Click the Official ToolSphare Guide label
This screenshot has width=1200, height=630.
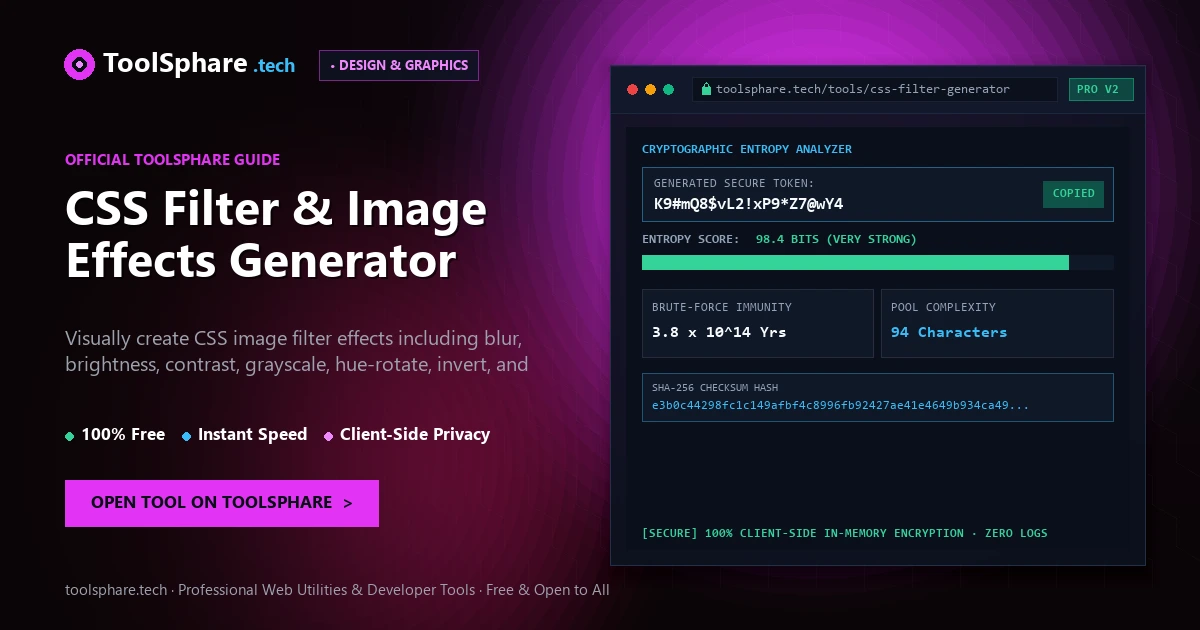pos(172,159)
